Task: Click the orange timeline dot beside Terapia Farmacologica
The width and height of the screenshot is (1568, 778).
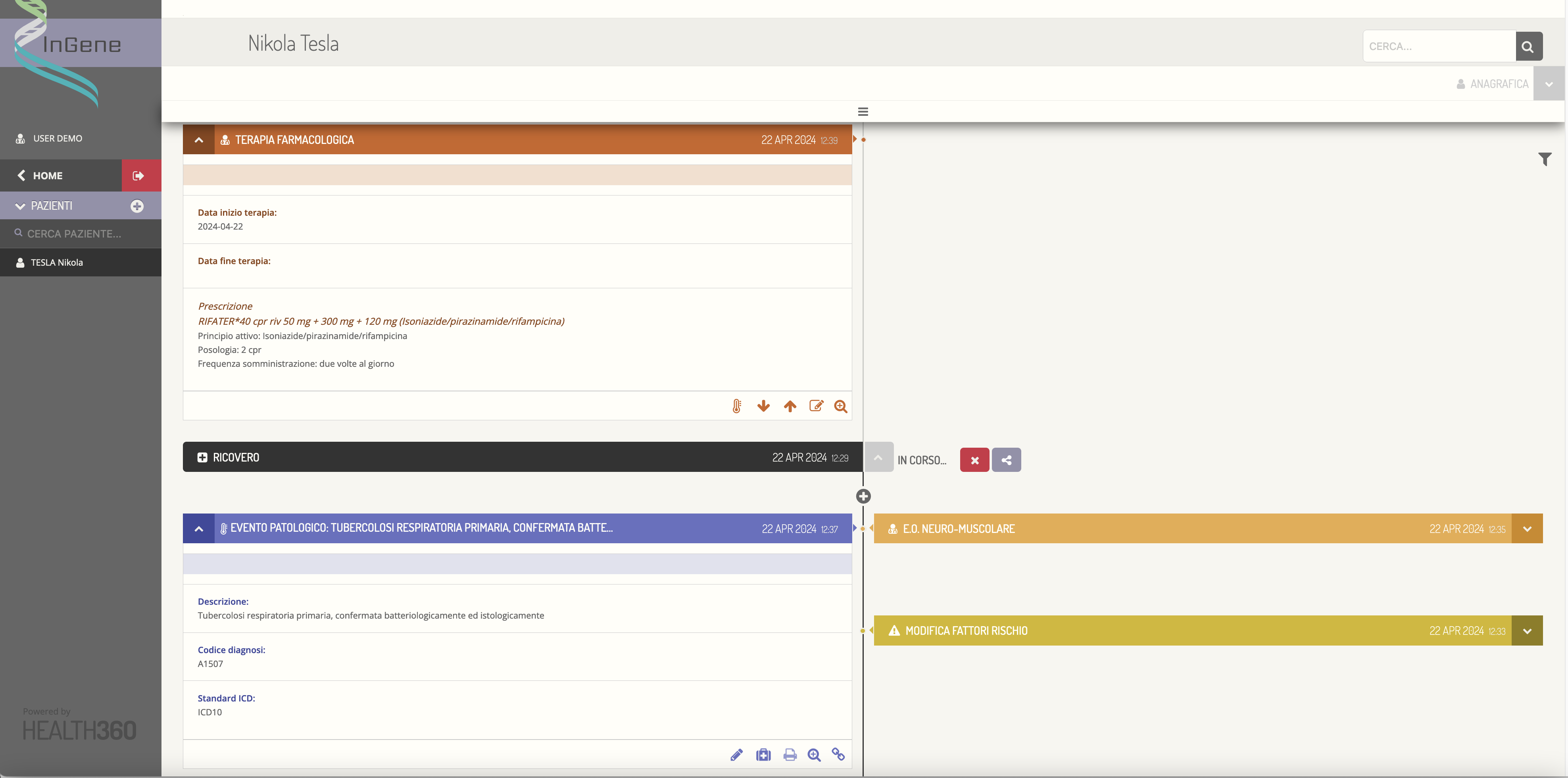Action: 863,140
